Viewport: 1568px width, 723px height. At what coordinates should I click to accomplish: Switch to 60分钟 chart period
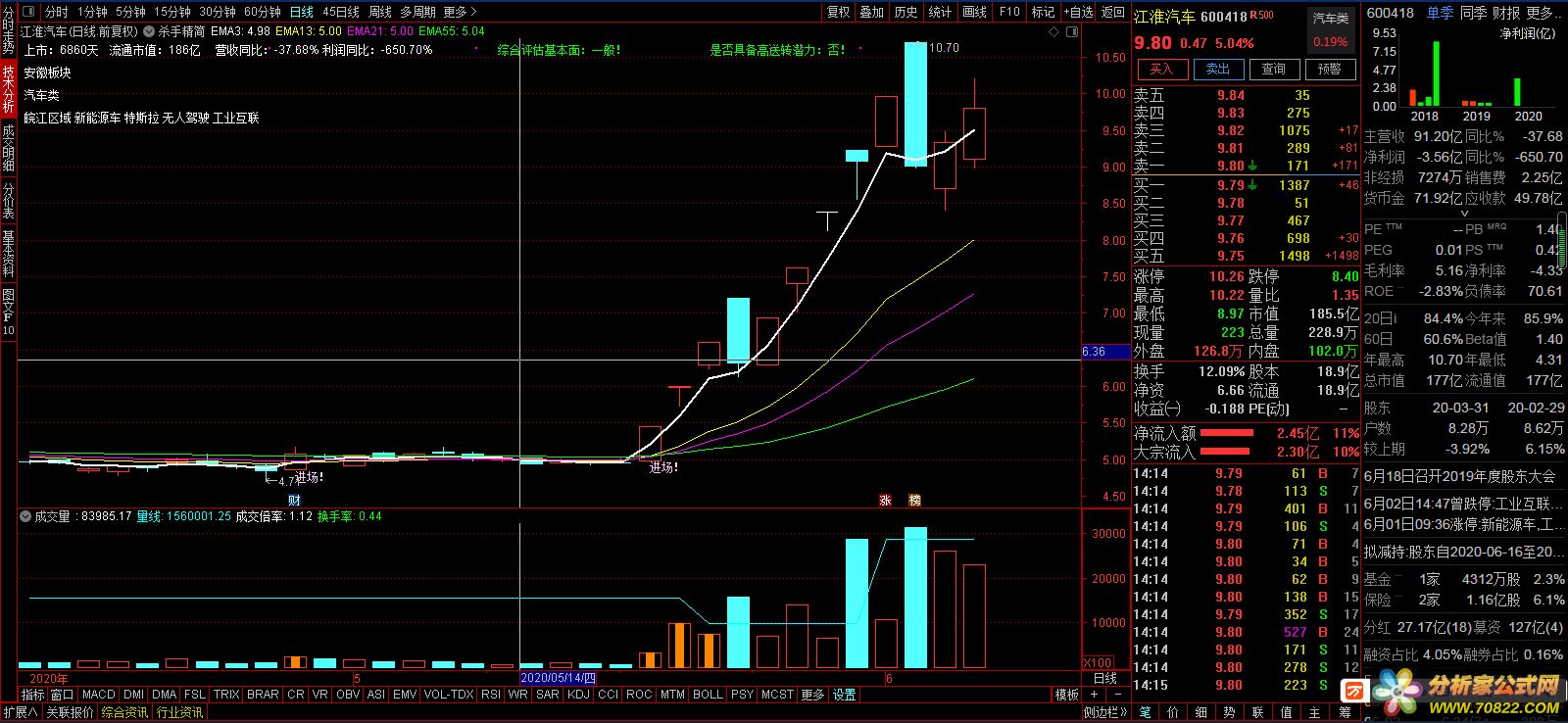click(x=263, y=12)
